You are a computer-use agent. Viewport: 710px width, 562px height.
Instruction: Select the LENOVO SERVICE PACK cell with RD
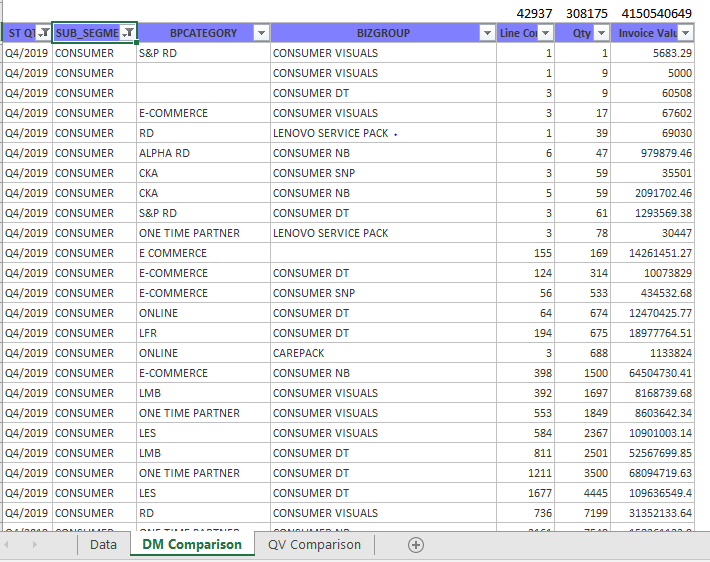click(x=383, y=133)
